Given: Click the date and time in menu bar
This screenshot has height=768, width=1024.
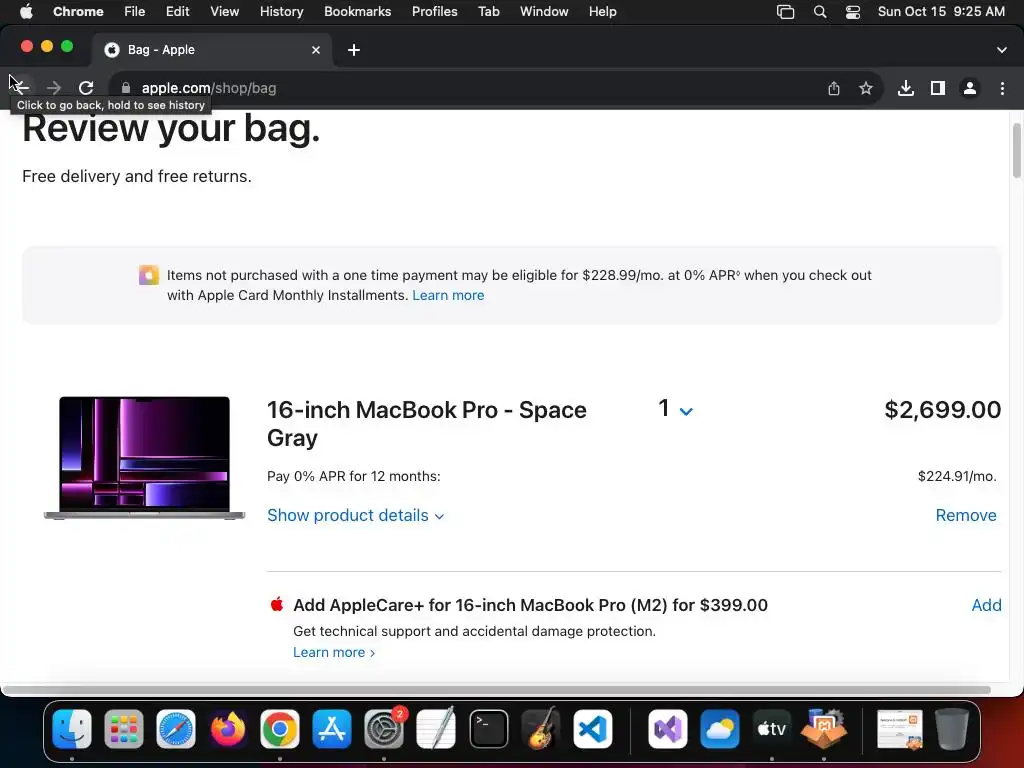Looking at the screenshot, I should pyautogui.click(x=941, y=11).
